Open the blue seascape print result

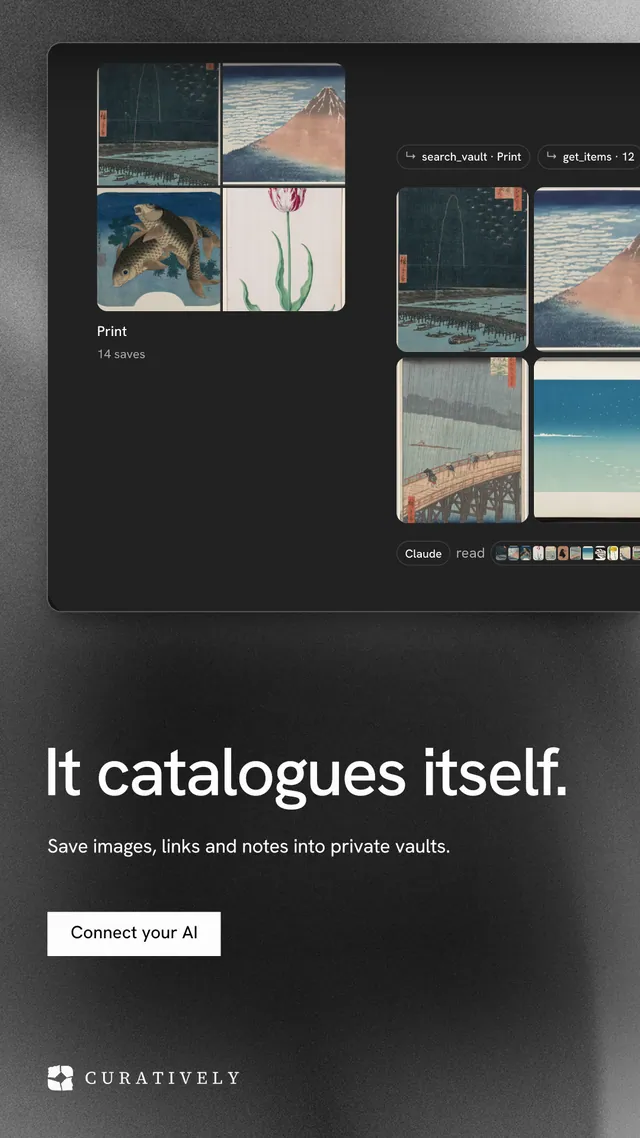pos(587,438)
